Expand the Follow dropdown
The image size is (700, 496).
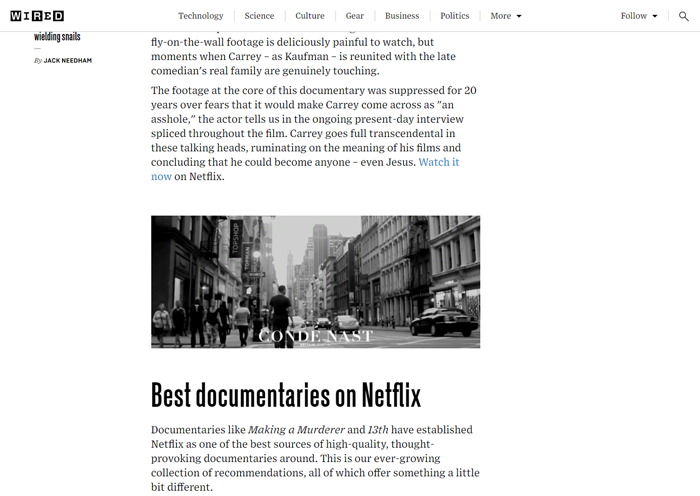(639, 16)
